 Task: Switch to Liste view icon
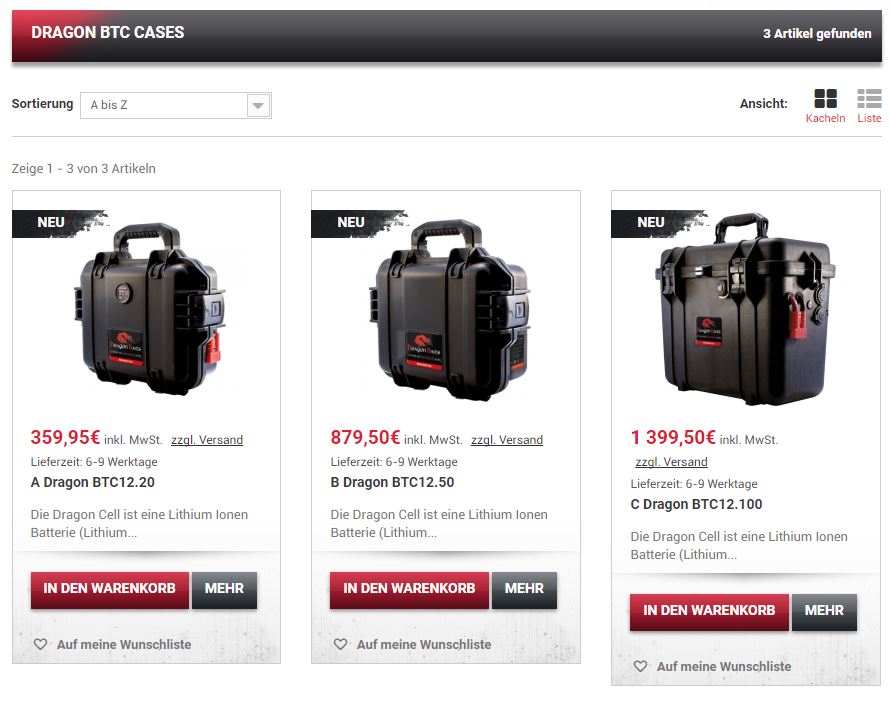coord(869,98)
